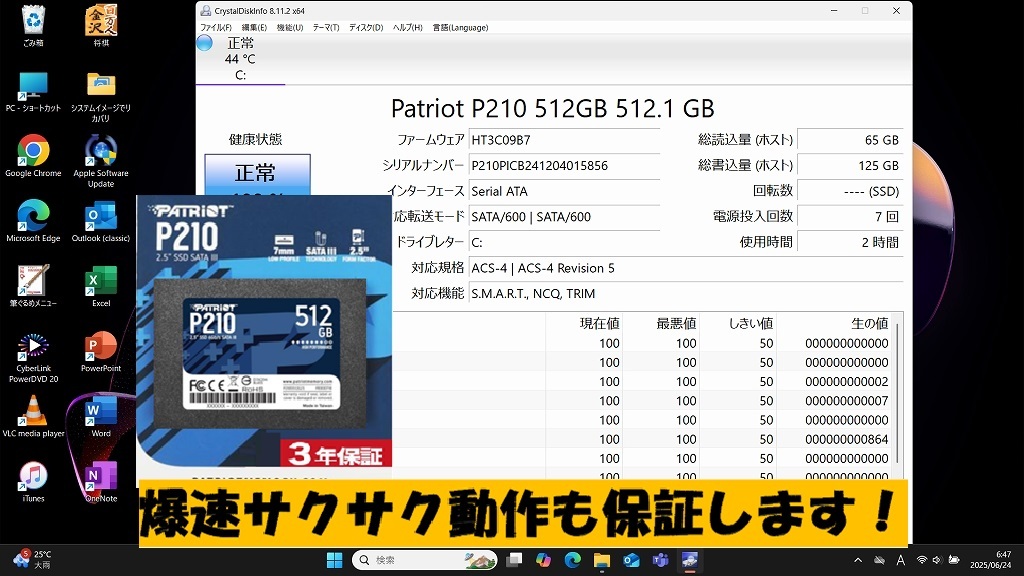The image size is (1024, 576).
Task: Click the interface field Serial ATA
Action: tap(564, 191)
